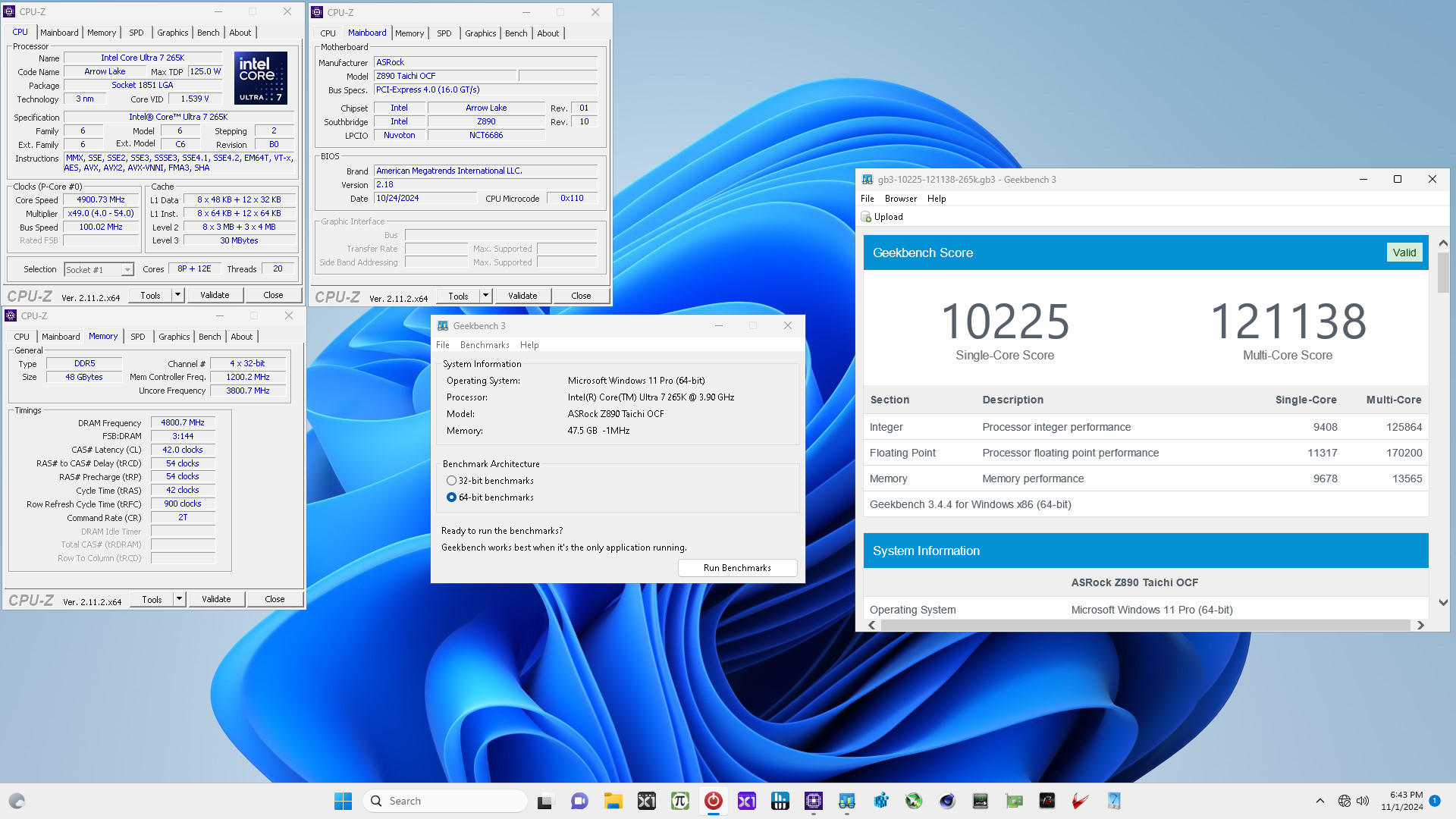Viewport: 1456px width, 819px height.
Task: Switch to CPU-Z from the taskbar chip icon
Action: point(814,801)
